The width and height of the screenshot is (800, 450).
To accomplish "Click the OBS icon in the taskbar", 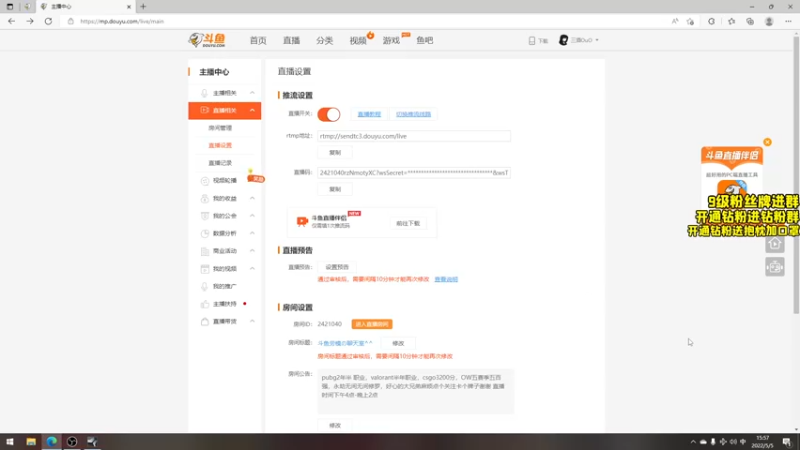I will click(72, 442).
